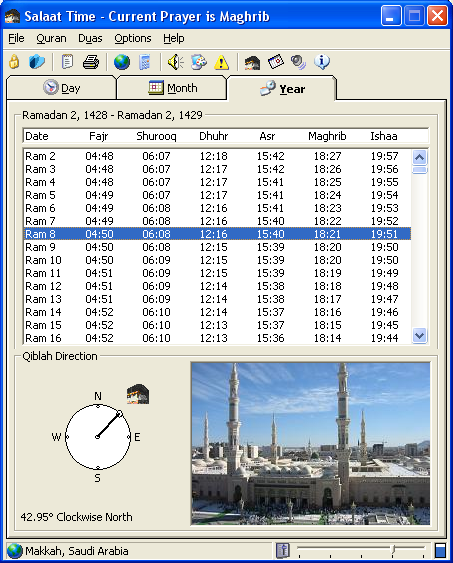Open the Options menu
The height and width of the screenshot is (563, 453).
(133, 38)
